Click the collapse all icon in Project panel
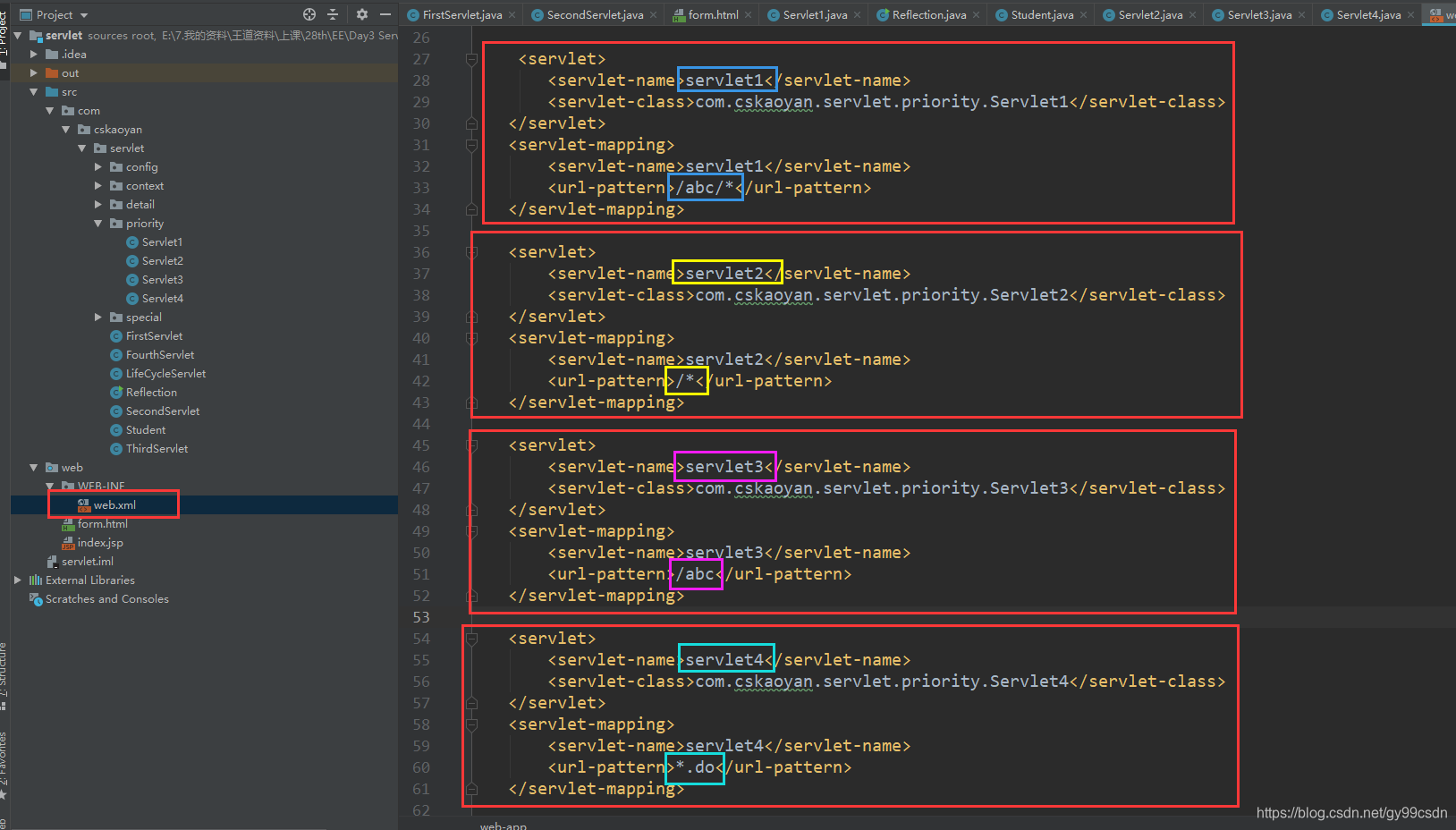Viewport: 1456px width, 830px height. (333, 14)
